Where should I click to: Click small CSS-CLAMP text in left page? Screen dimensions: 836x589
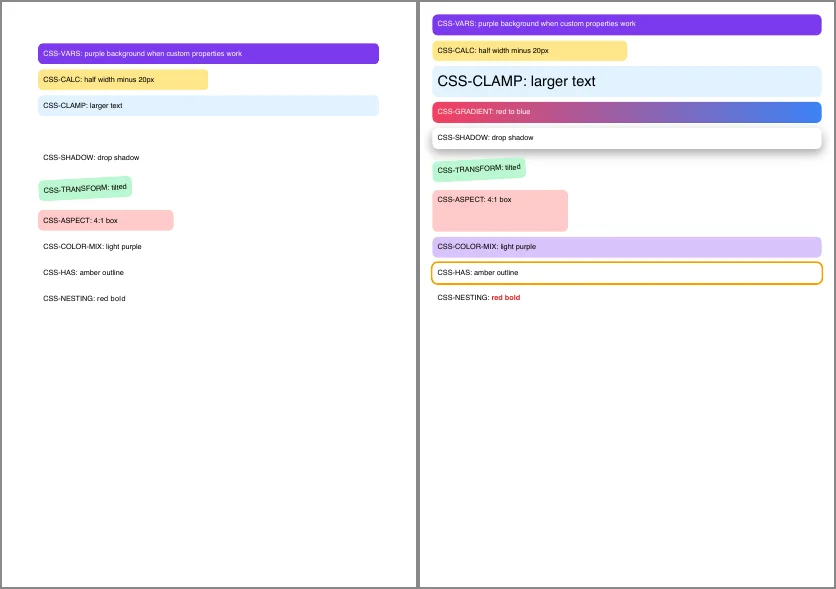(x=83, y=106)
